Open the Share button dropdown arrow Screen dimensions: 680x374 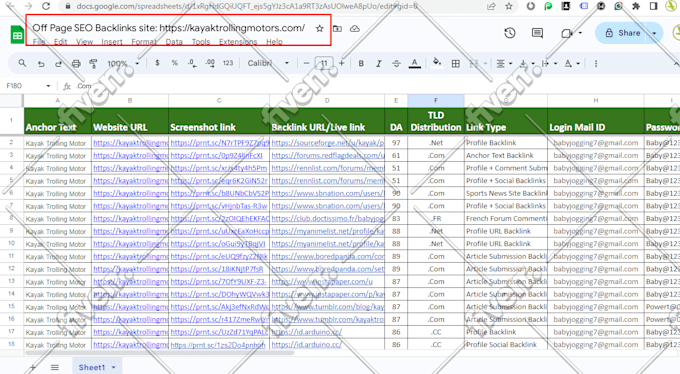654,33
